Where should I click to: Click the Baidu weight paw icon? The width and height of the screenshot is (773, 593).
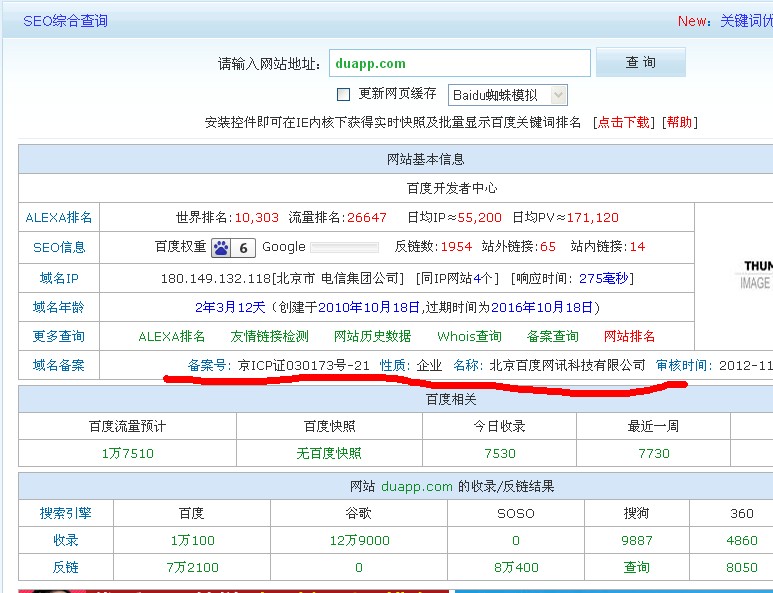pyautogui.click(x=221, y=247)
